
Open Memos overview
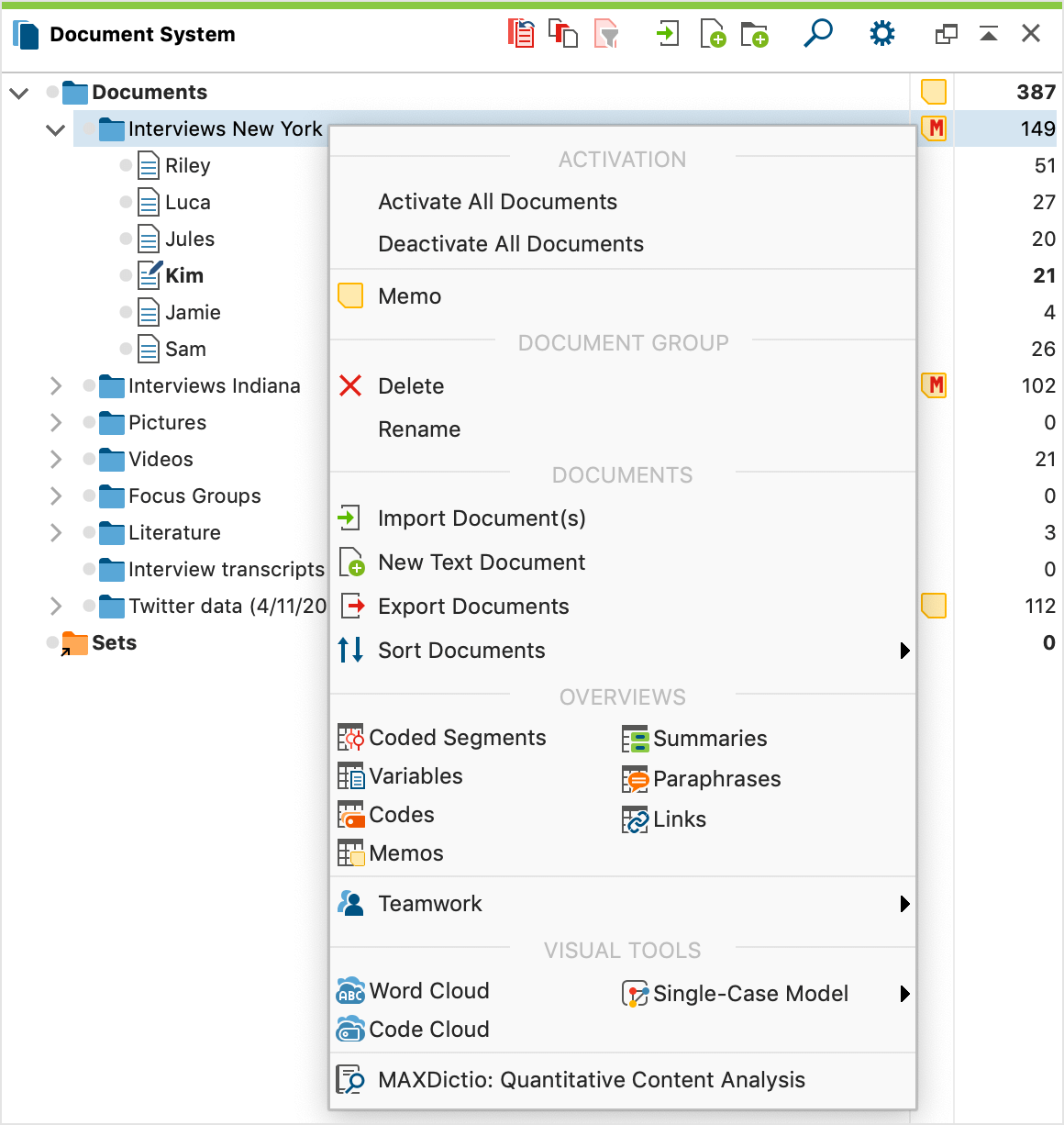coord(391,853)
